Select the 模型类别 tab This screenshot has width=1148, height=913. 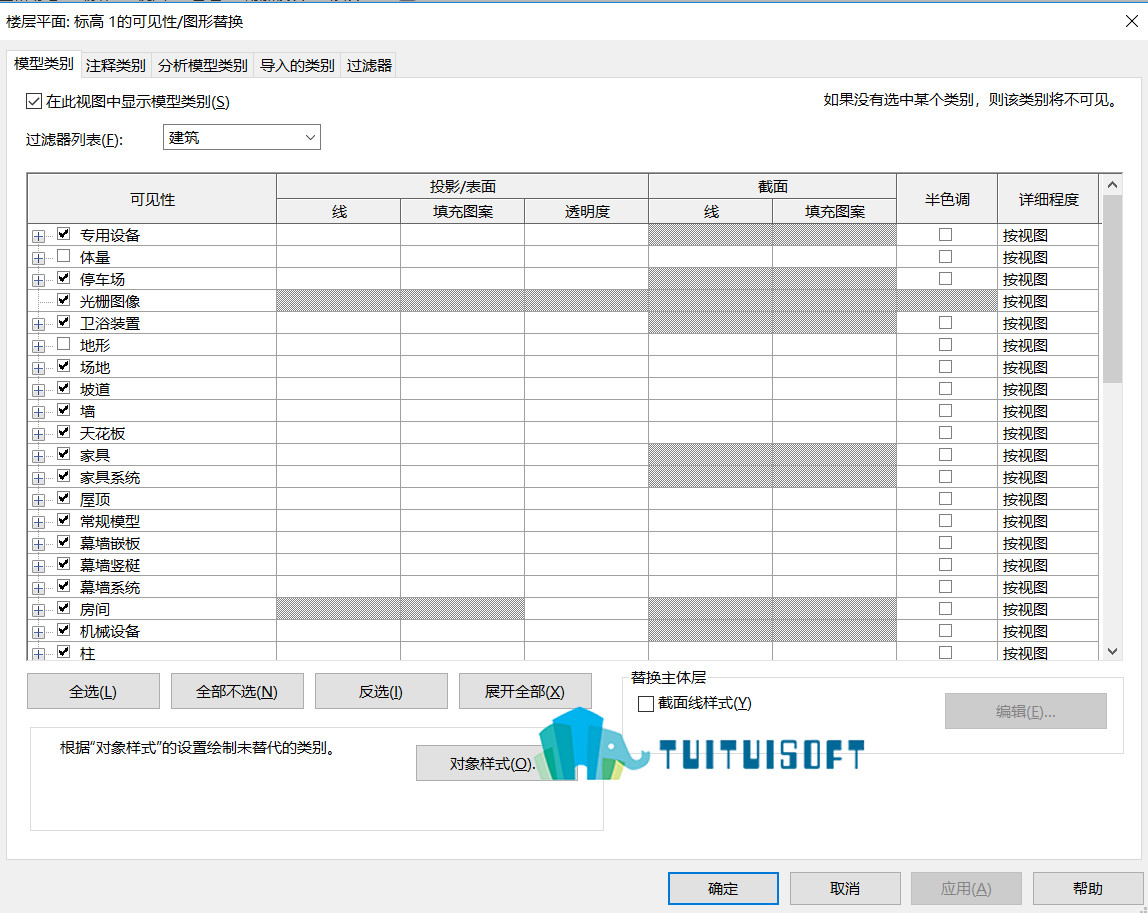point(43,64)
